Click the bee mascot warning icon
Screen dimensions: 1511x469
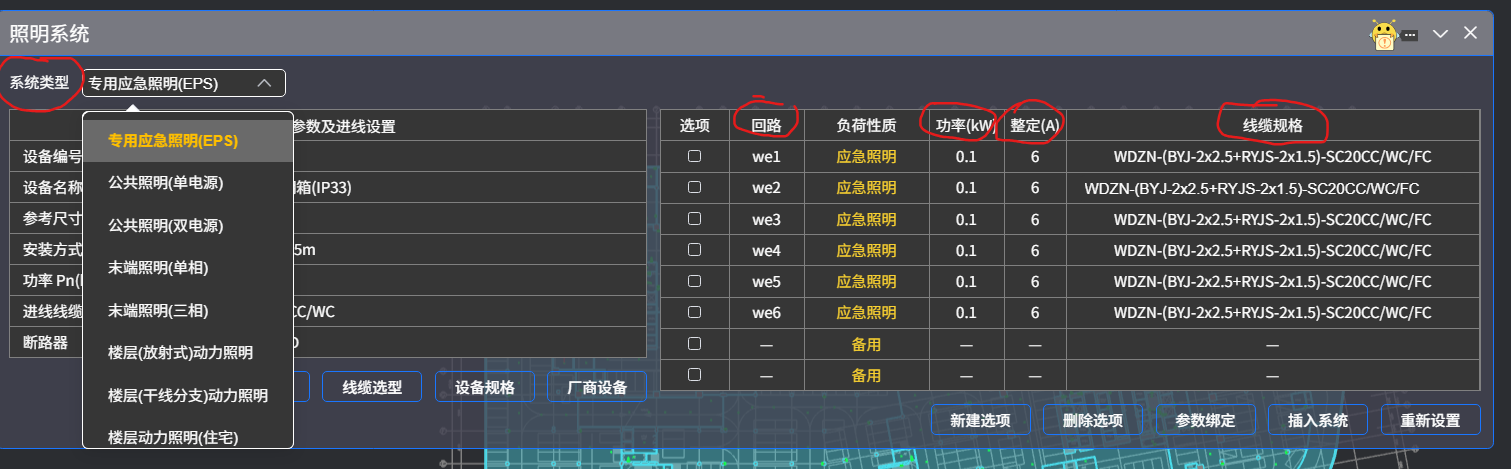(x=1384, y=36)
